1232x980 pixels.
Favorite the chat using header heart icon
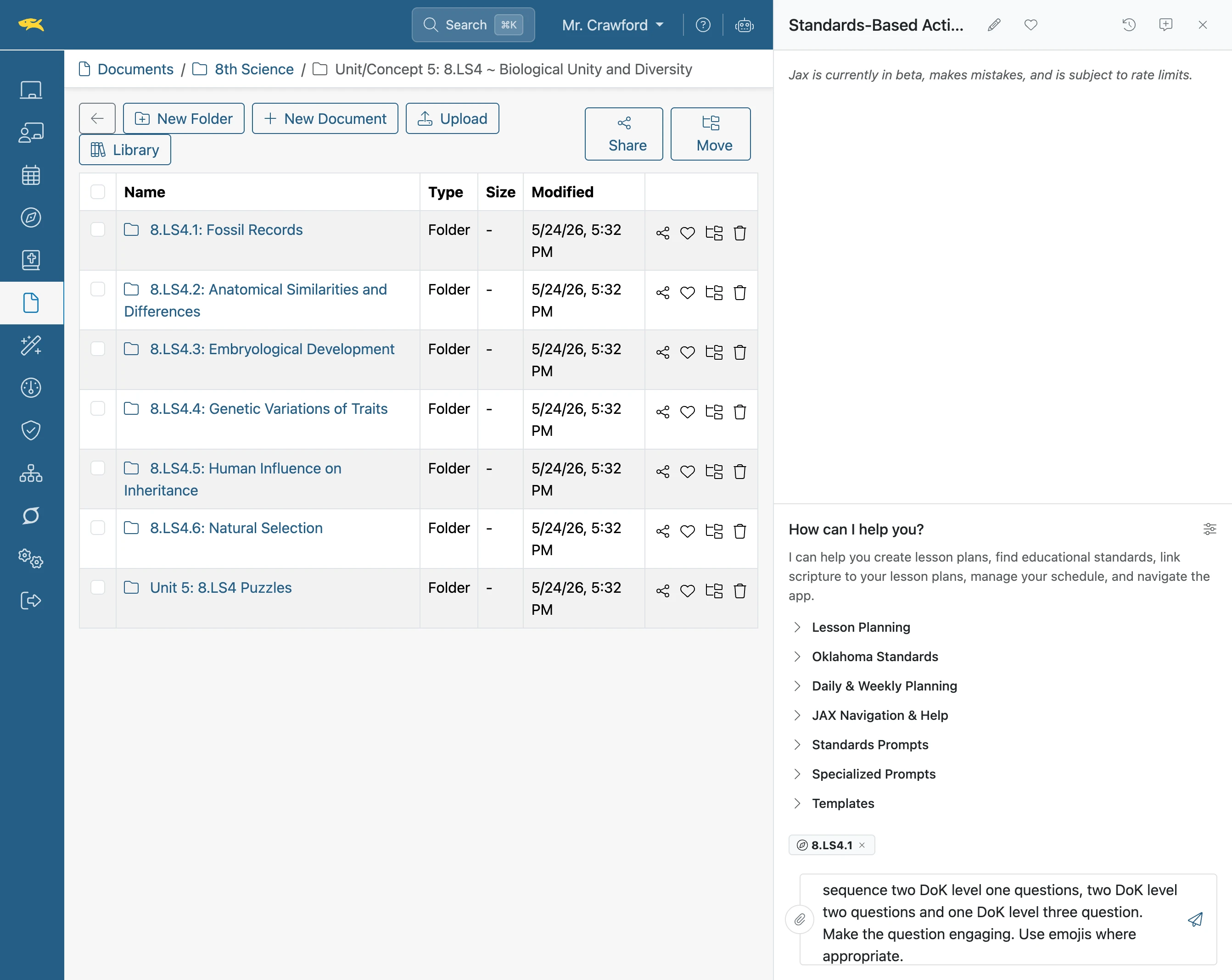click(x=1031, y=25)
